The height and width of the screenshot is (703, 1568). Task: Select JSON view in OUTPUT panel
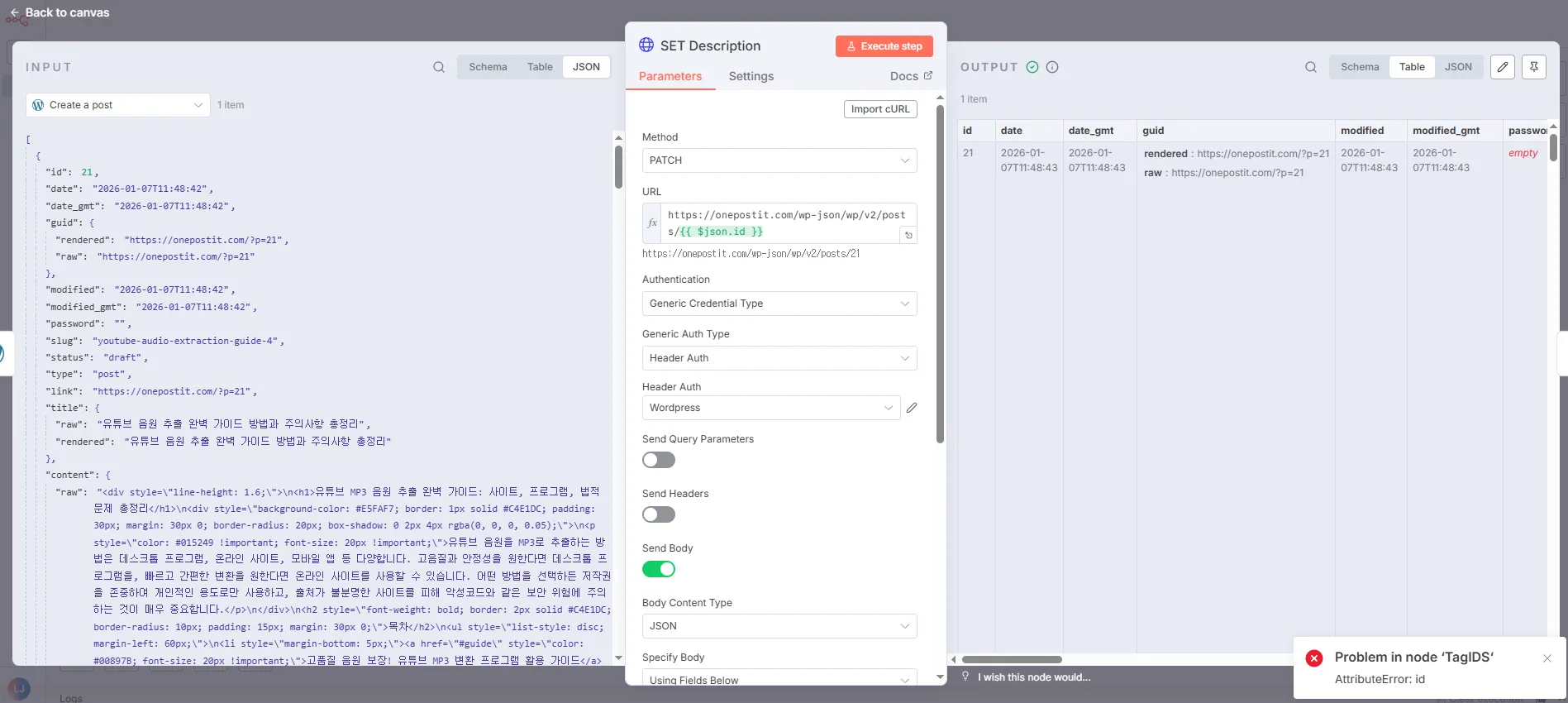click(1458, 67)
